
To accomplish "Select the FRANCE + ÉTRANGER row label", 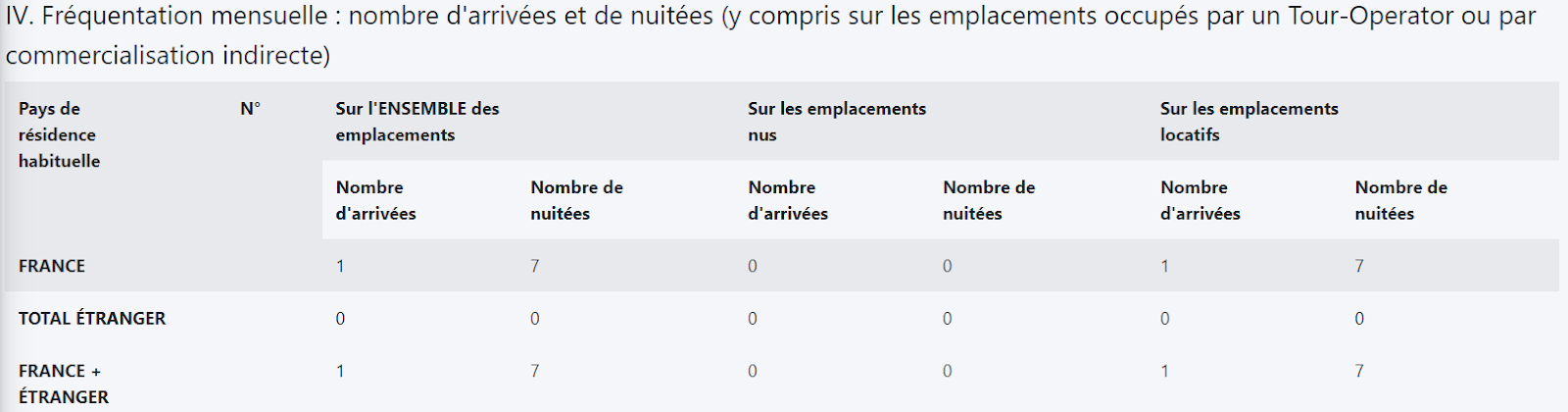I will [64, 384].
